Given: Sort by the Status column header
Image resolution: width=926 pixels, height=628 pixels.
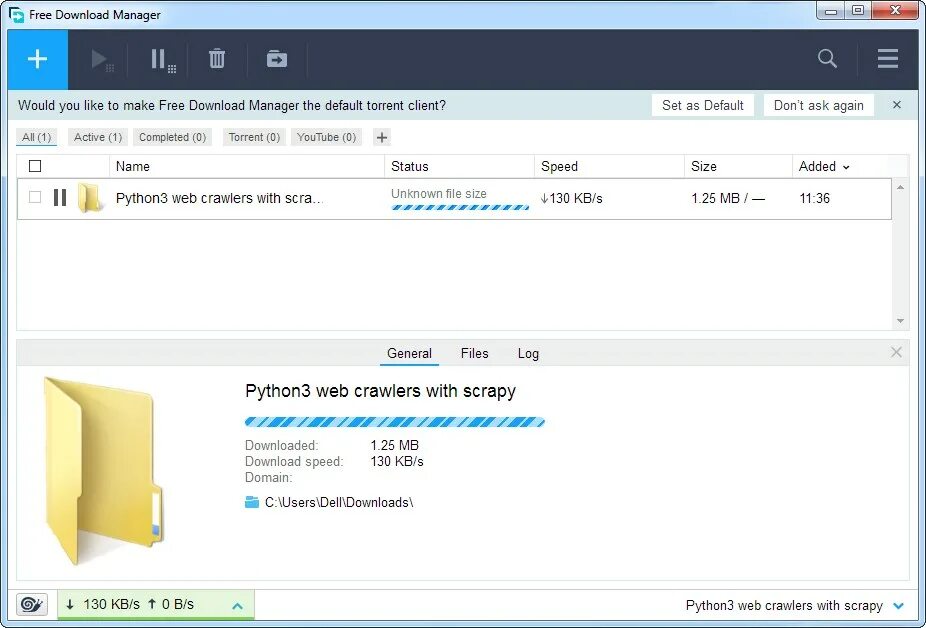Looking at the screenshot, I should tap(459, 167).
